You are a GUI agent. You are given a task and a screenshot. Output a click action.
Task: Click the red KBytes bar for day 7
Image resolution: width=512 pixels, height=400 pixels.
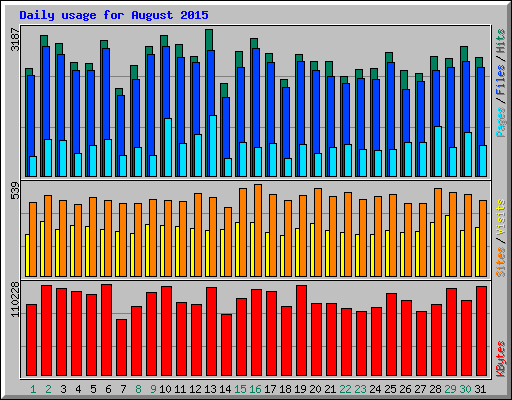[122, 347]
